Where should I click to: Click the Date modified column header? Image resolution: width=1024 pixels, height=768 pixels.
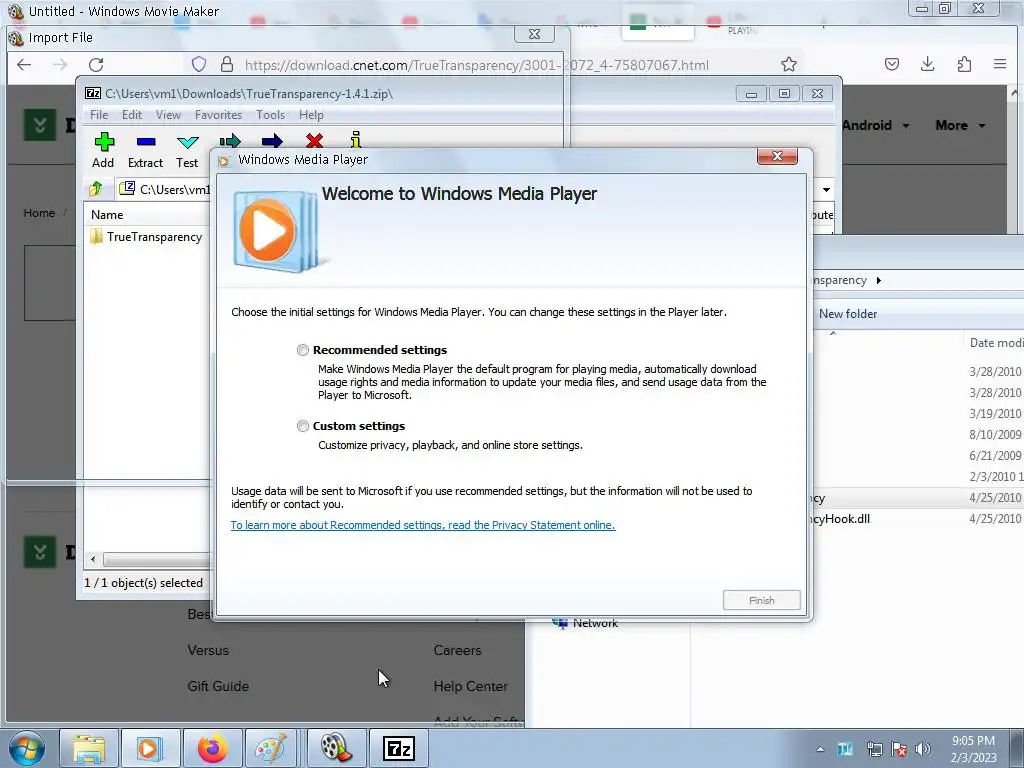[x=996, y=343]
